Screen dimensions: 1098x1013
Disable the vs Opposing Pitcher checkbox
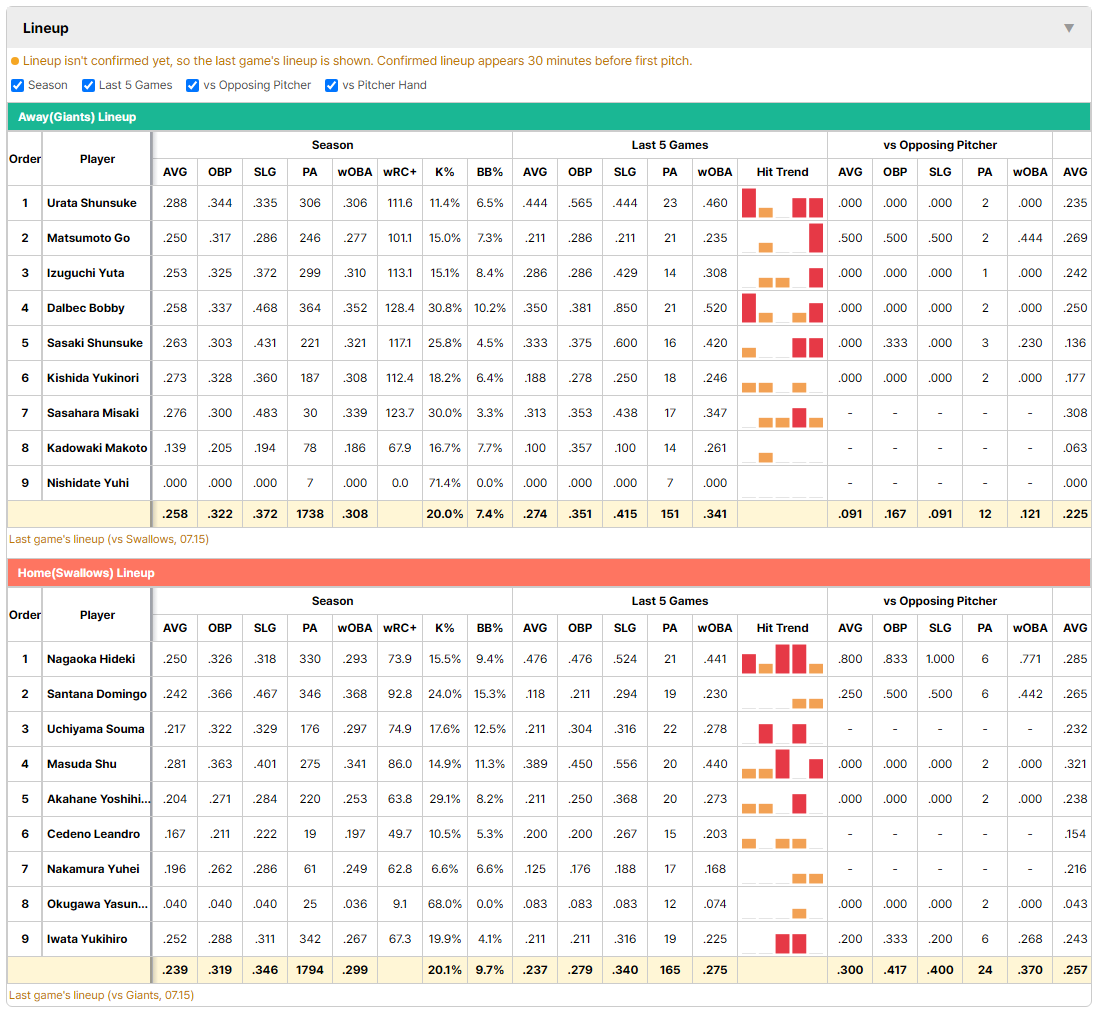[193, 85]
